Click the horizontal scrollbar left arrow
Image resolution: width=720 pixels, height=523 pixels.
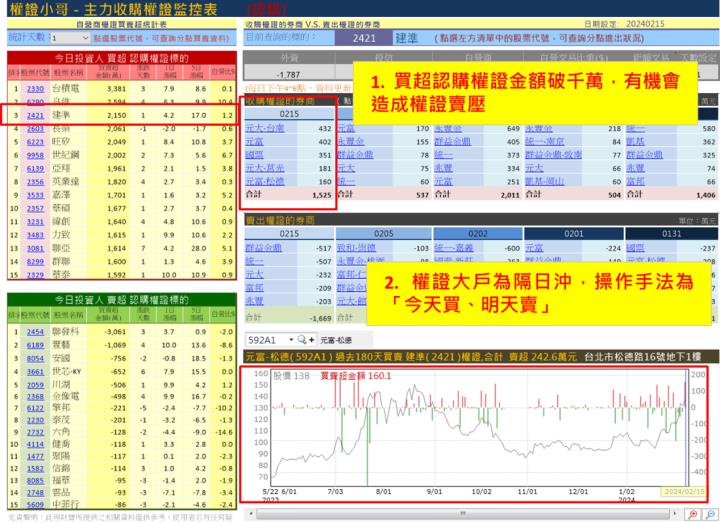[x=251, y=513]
